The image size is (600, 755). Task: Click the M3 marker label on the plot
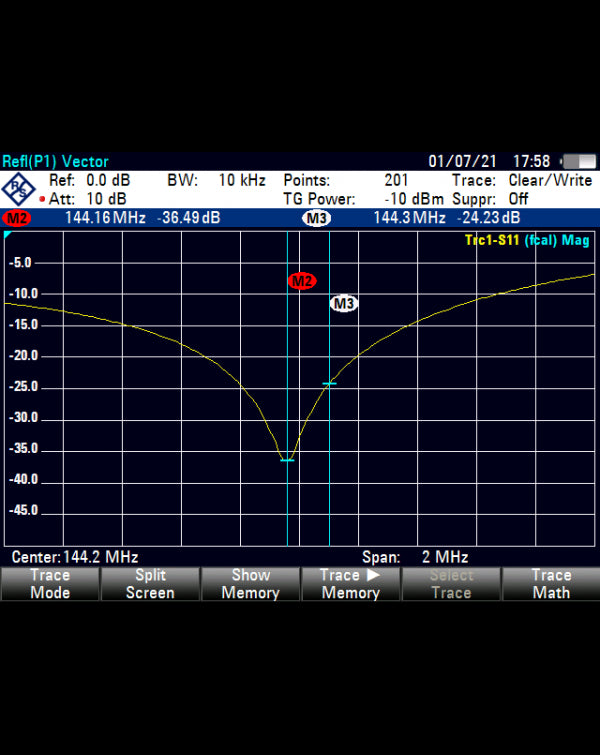tap(344, 303)
